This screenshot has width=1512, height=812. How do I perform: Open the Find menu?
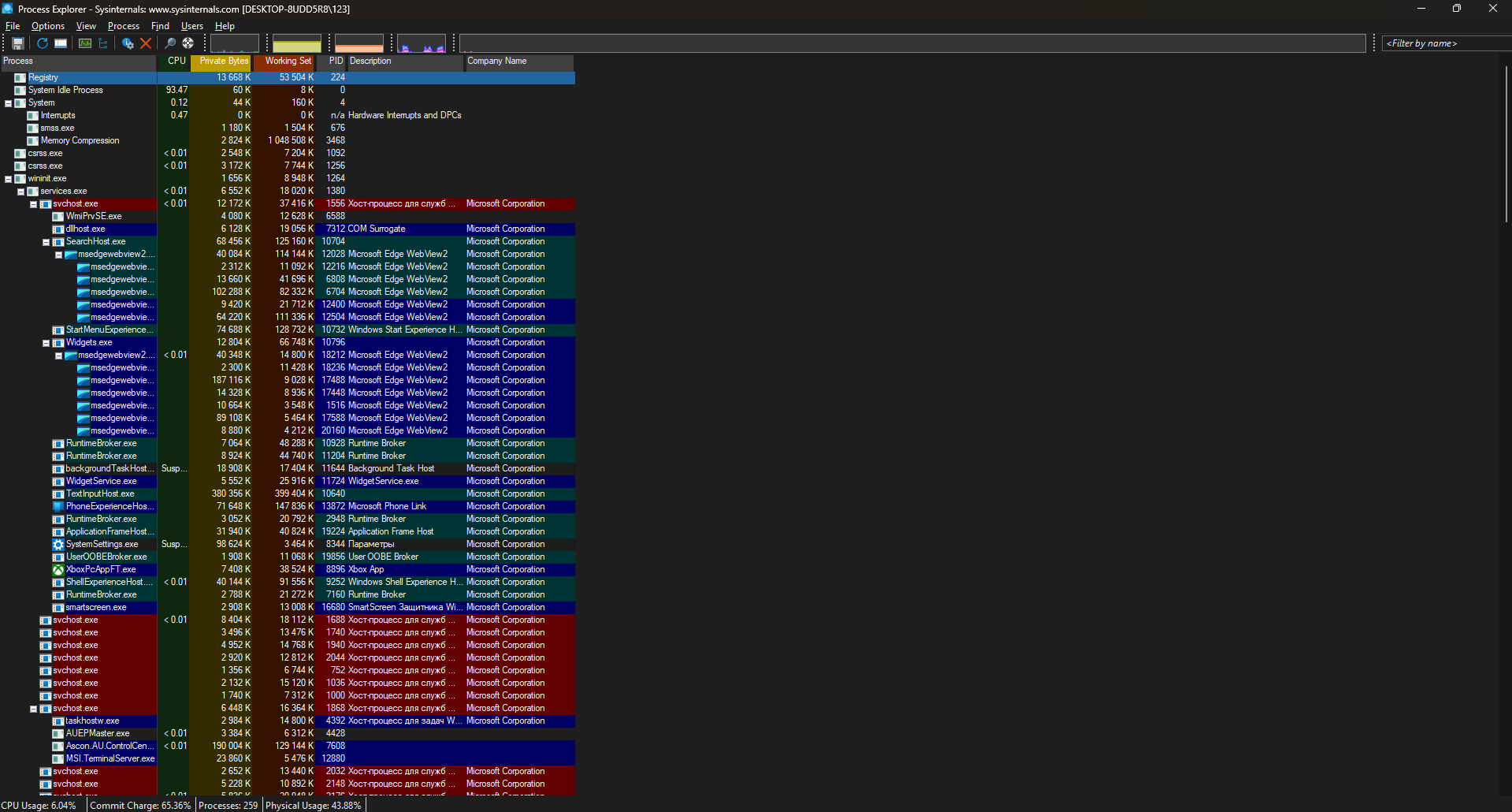(x=160, y=26)
